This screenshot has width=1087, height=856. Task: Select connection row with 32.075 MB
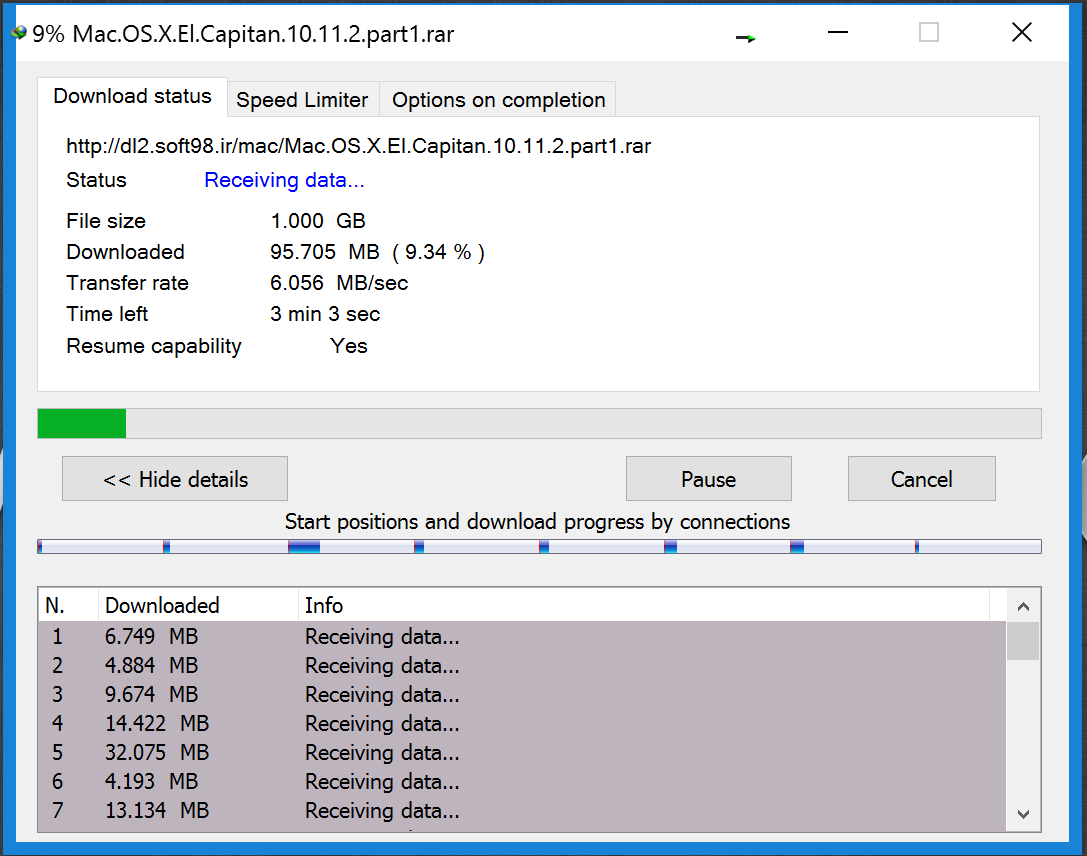pos(522,753)
